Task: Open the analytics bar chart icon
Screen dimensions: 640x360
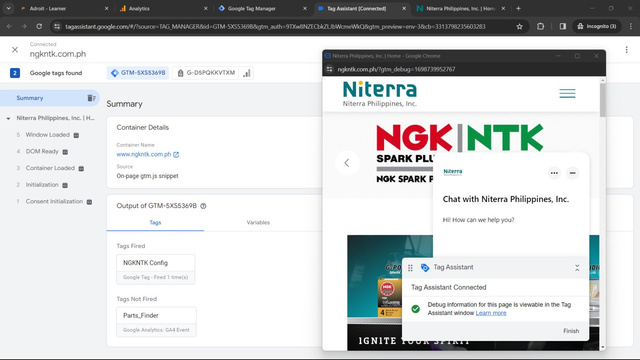Action: (247, 73)
